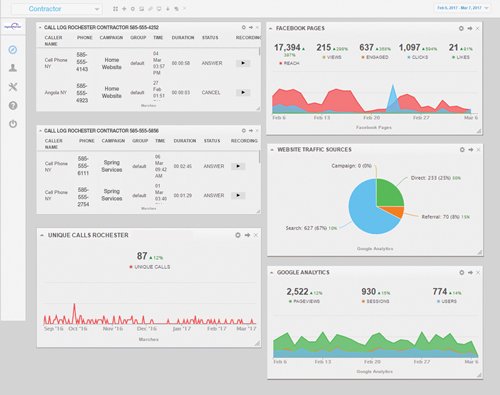Click the add widget plus icon in toolbar
500x395 pixels.
[124, 9]
